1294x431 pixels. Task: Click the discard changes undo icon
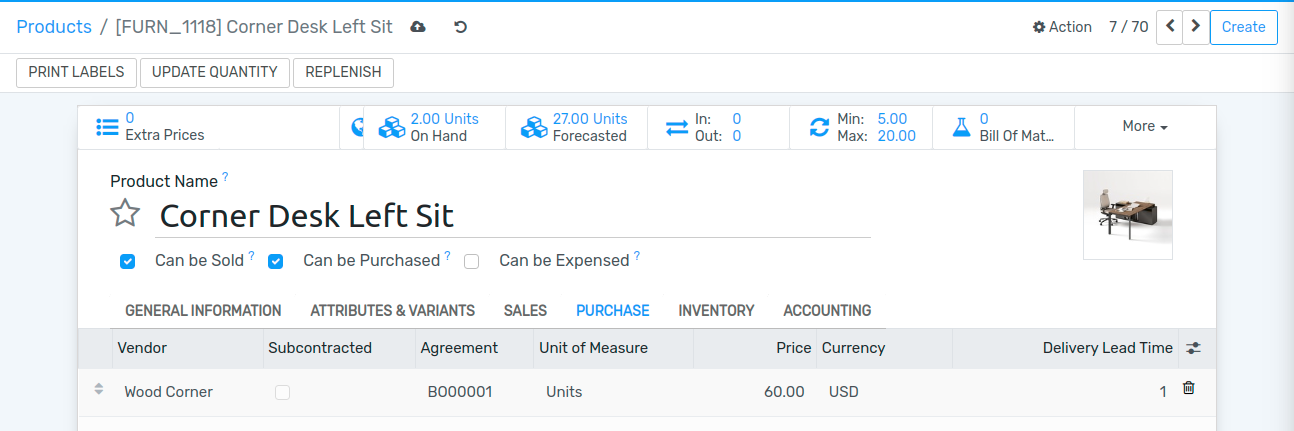[x=460, y=27]
